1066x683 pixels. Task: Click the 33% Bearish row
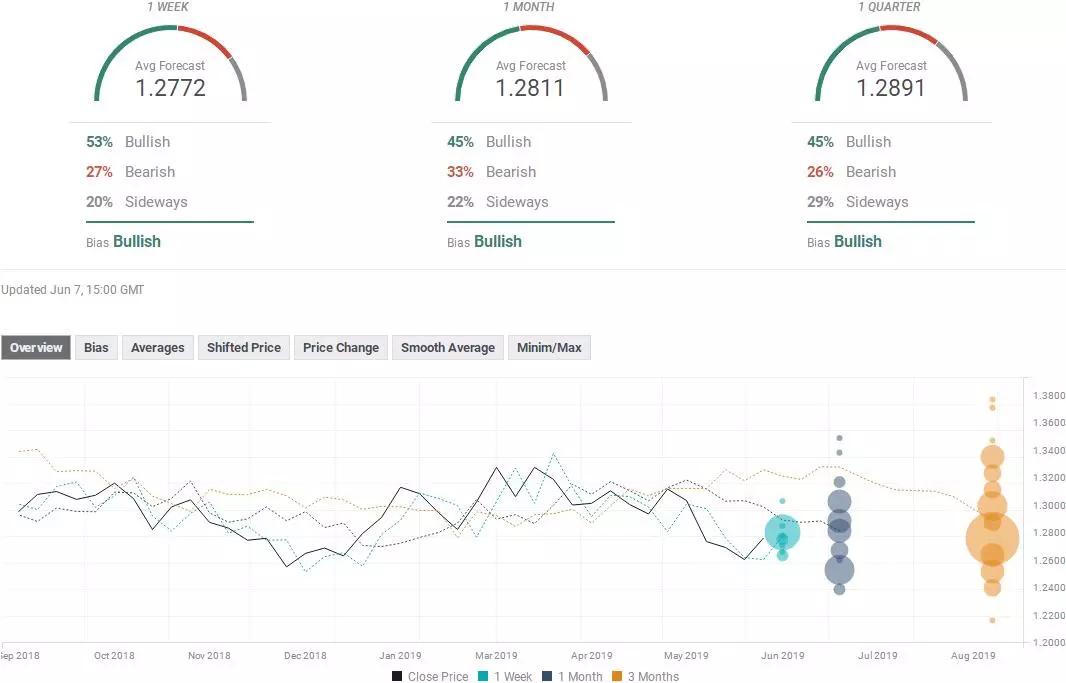pyautogui.click(x=492, y=172)
